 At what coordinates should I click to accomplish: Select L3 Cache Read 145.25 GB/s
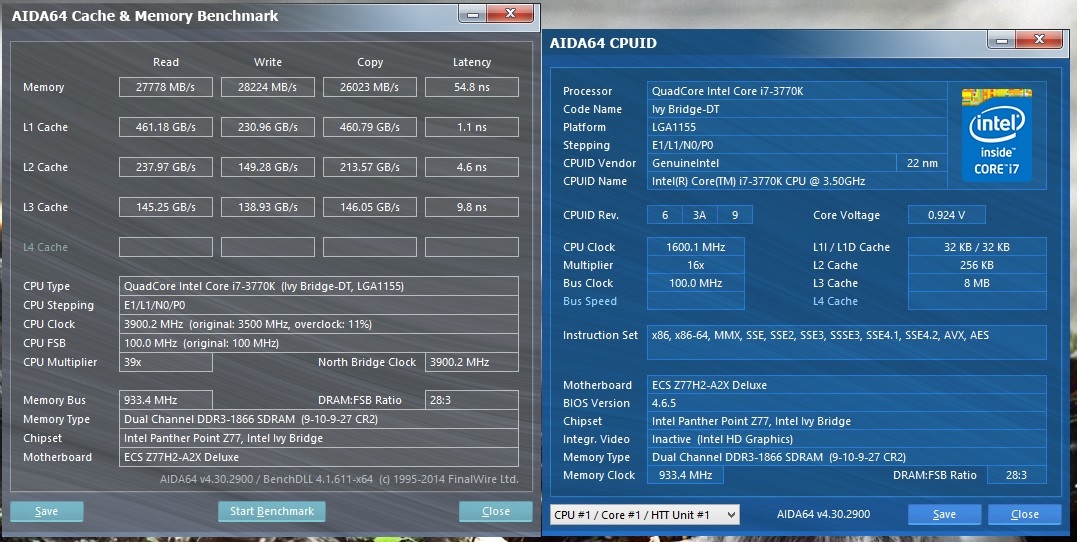click(166, 207)
